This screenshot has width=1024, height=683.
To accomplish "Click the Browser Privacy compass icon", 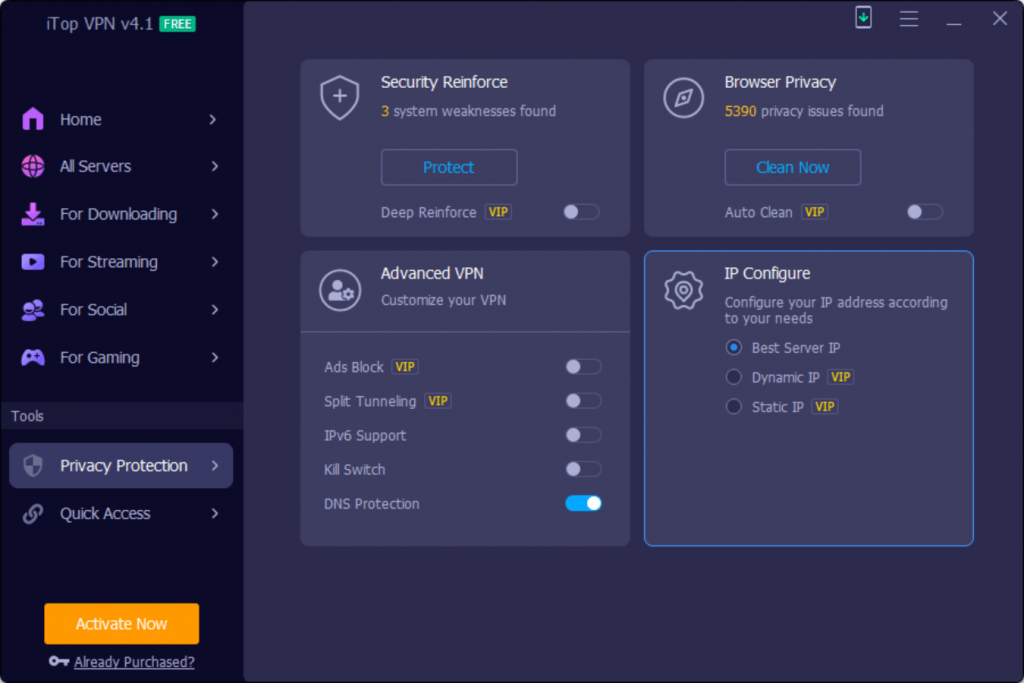I will tap(683, 98).
